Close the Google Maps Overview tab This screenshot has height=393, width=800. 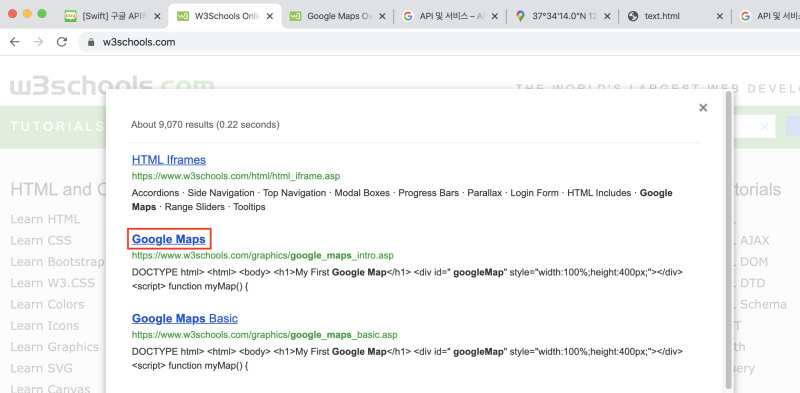382,16
